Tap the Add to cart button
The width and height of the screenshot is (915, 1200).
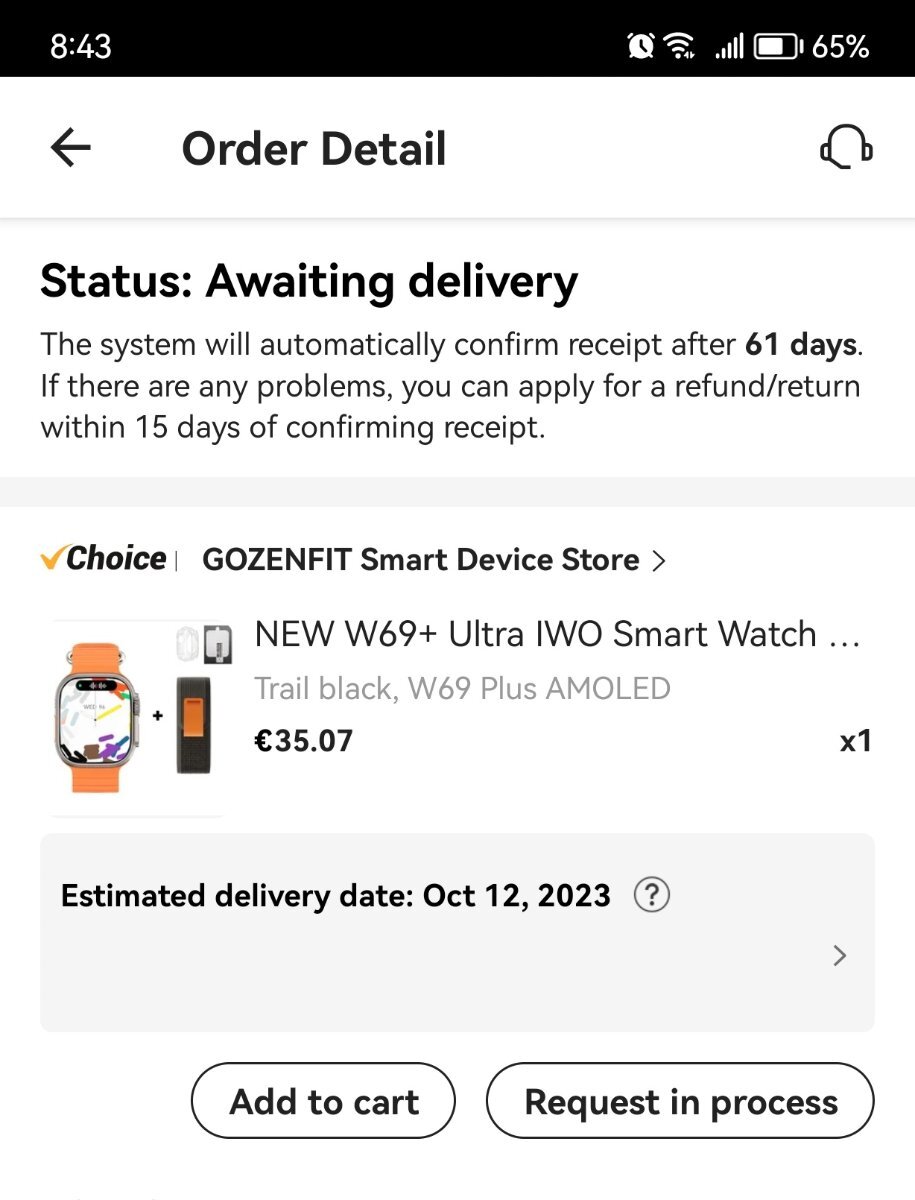[x=323, y=1101]
